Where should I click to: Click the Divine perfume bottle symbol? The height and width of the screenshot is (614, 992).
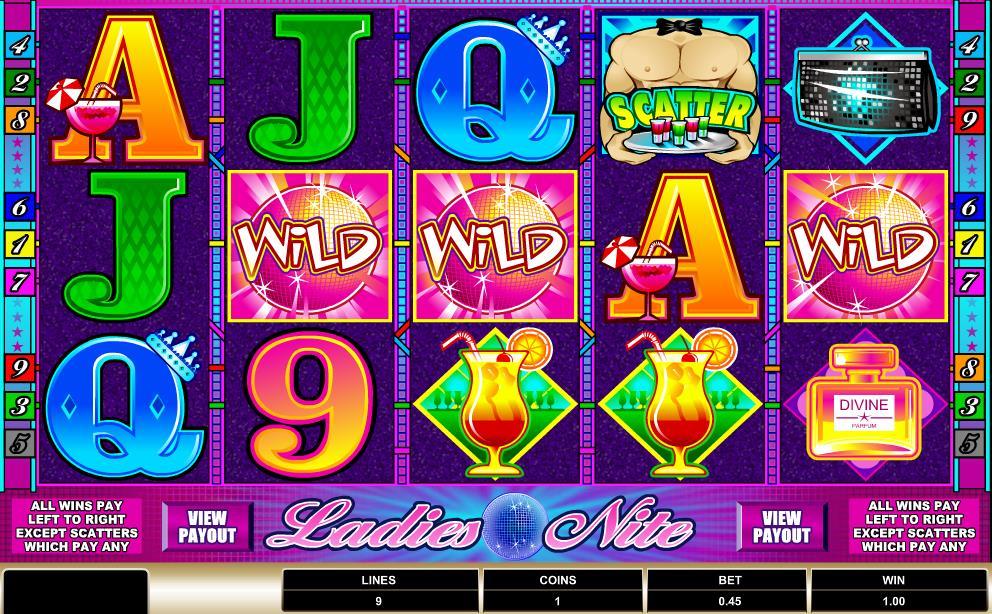coord(865,403)
